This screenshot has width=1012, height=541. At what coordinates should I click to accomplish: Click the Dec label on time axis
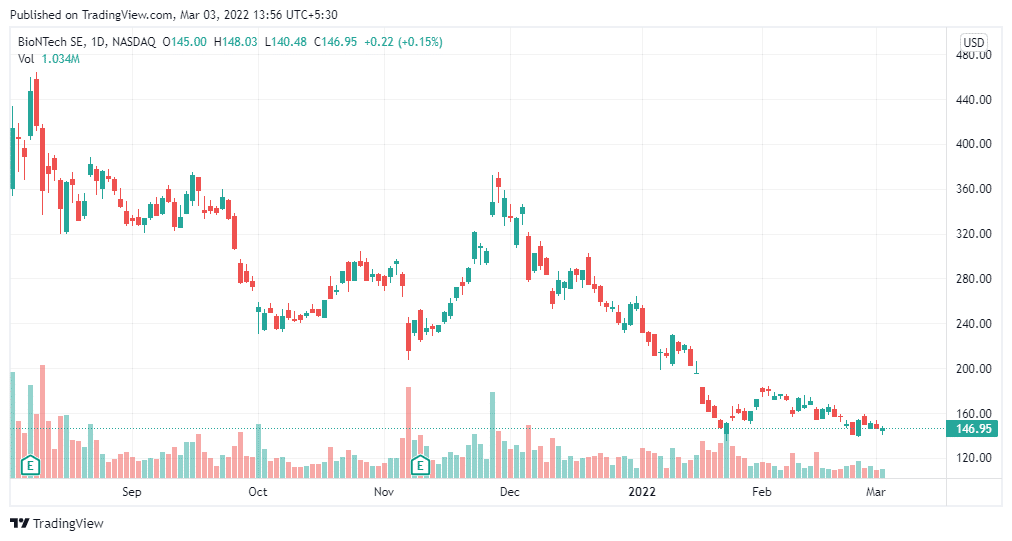tap(509, 492)
